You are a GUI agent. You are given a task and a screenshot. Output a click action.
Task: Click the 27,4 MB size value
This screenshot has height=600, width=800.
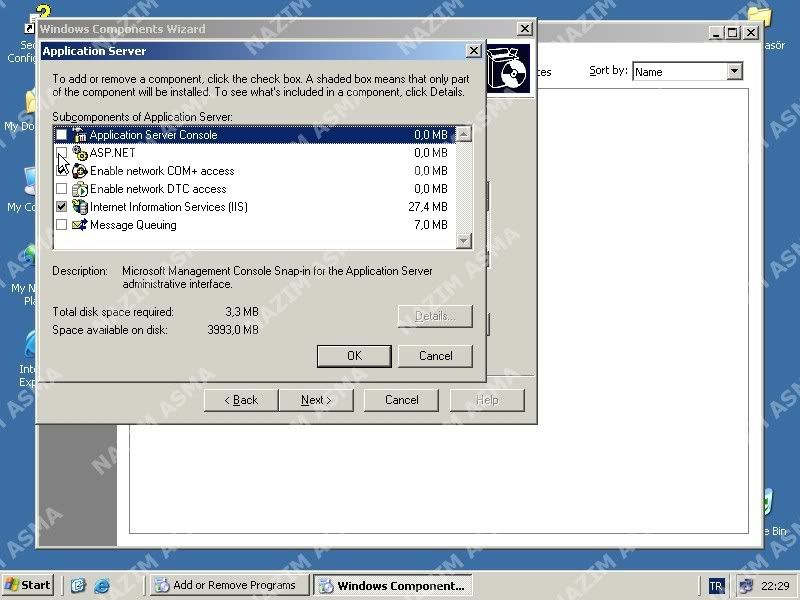tap(428, 207)
